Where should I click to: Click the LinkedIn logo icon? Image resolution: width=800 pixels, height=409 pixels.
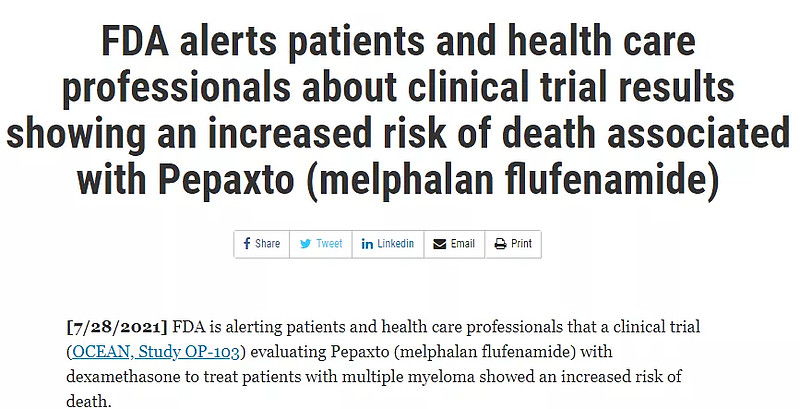click(x=367, y=244)
